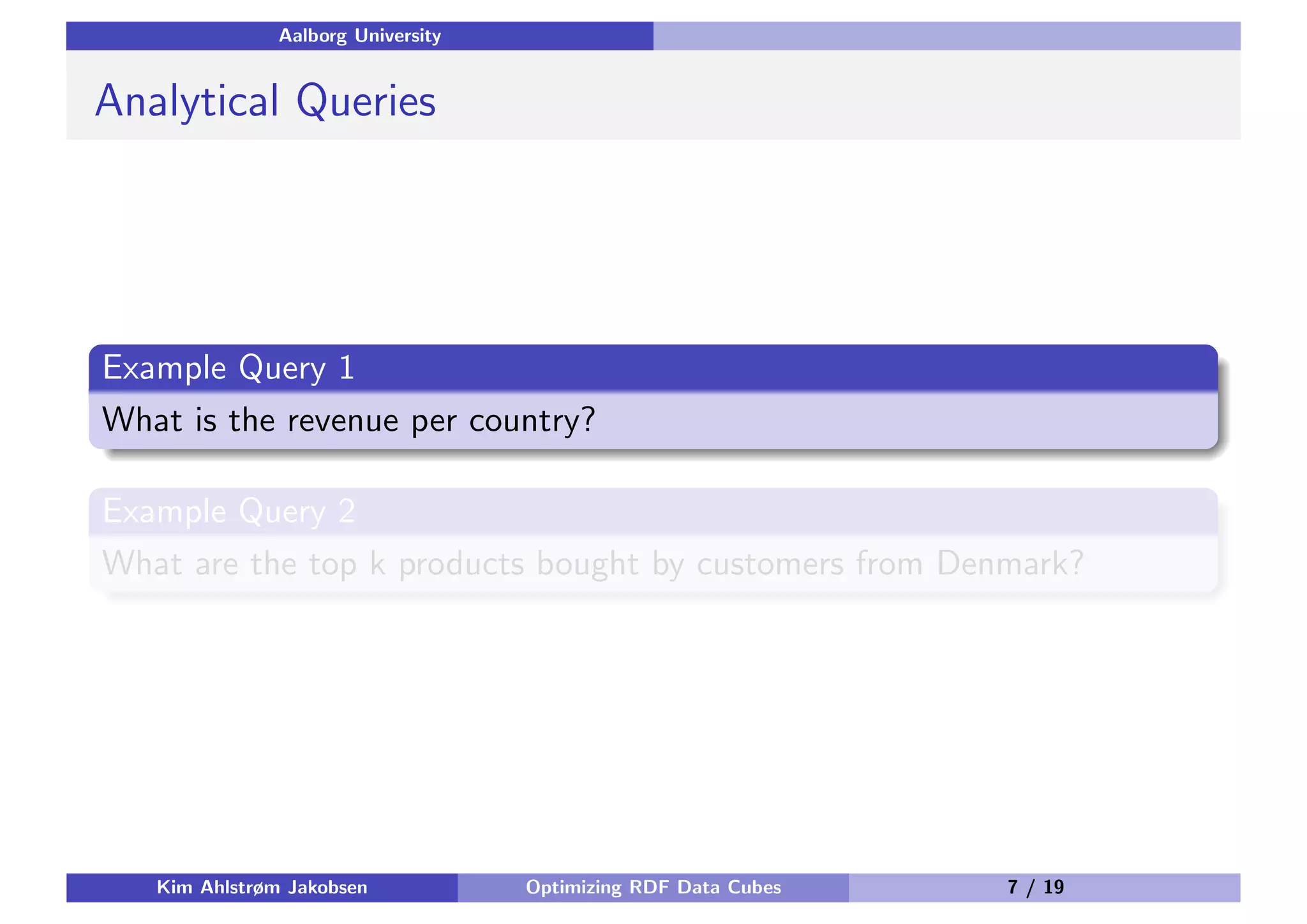Click author name Kim Ahlstrøm Jakobsen in footer
Viewport: 1307px width, 924px height.
click(262, 888)
